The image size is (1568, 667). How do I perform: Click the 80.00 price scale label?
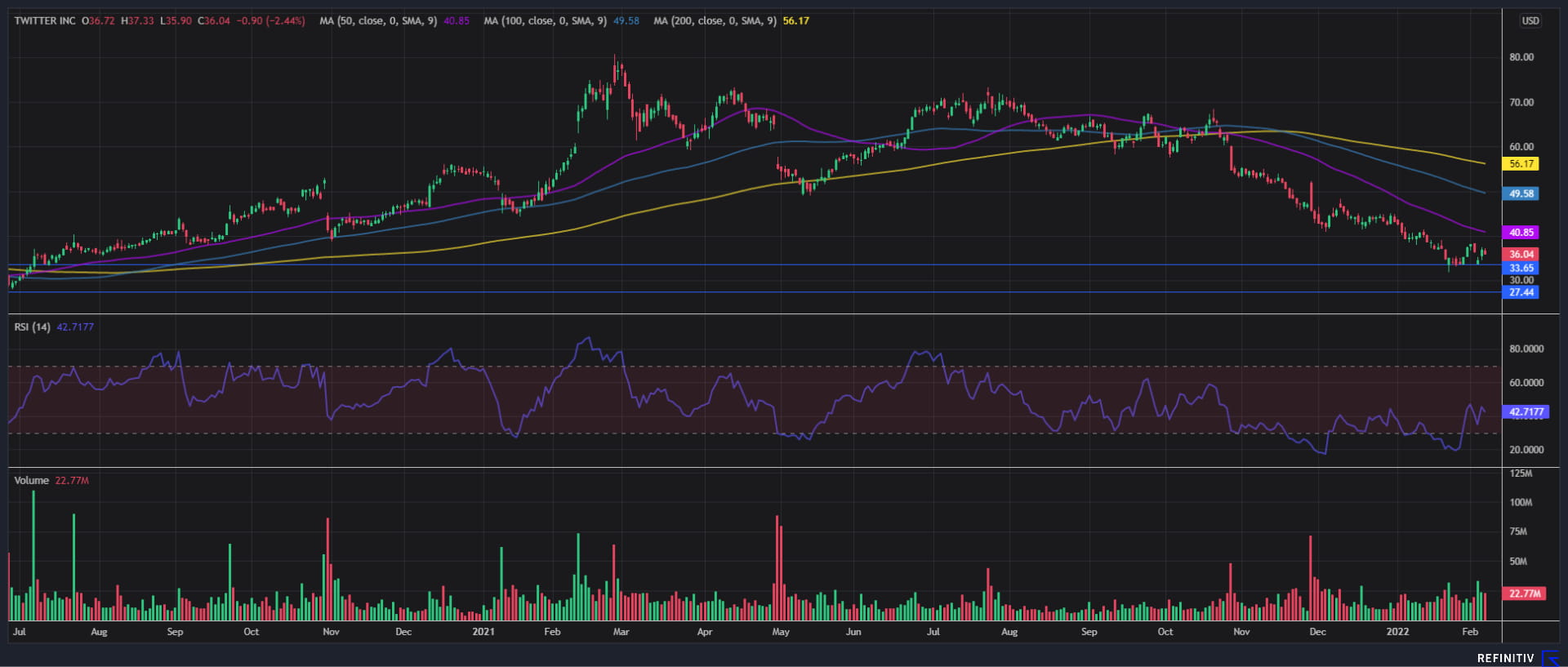(x=1521, y=57)
